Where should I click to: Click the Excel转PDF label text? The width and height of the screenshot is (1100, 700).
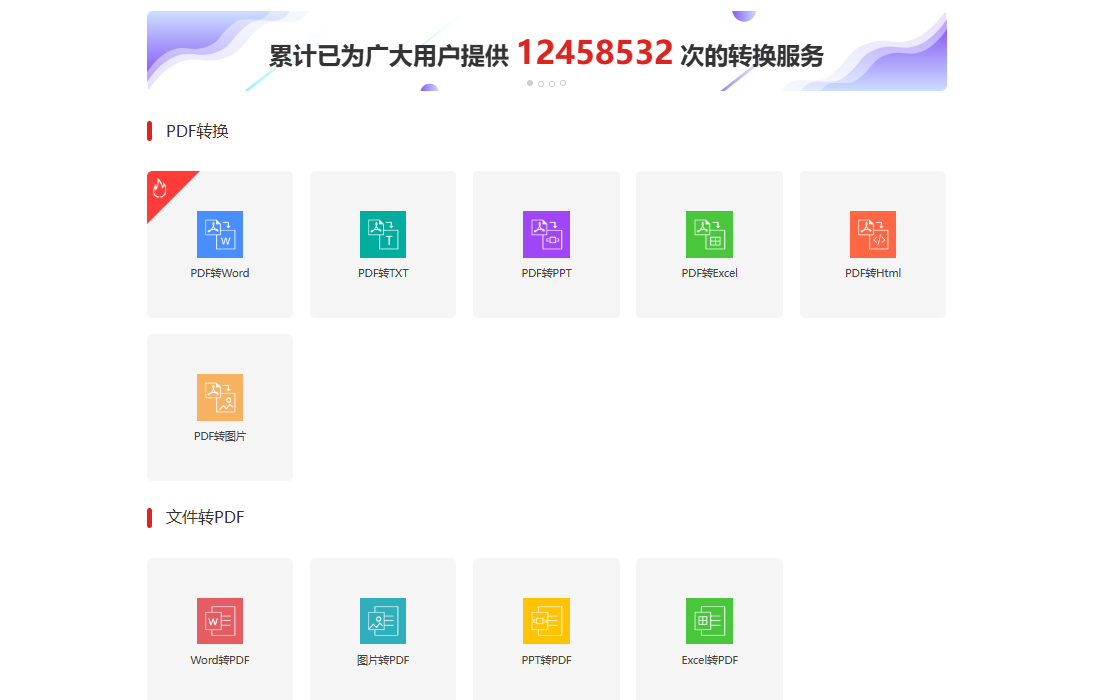709,660
